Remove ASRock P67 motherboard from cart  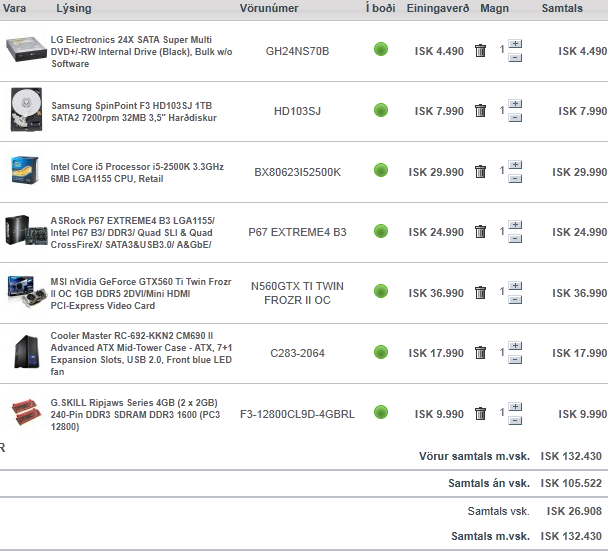pyautogui.click(x=480, y=232)
